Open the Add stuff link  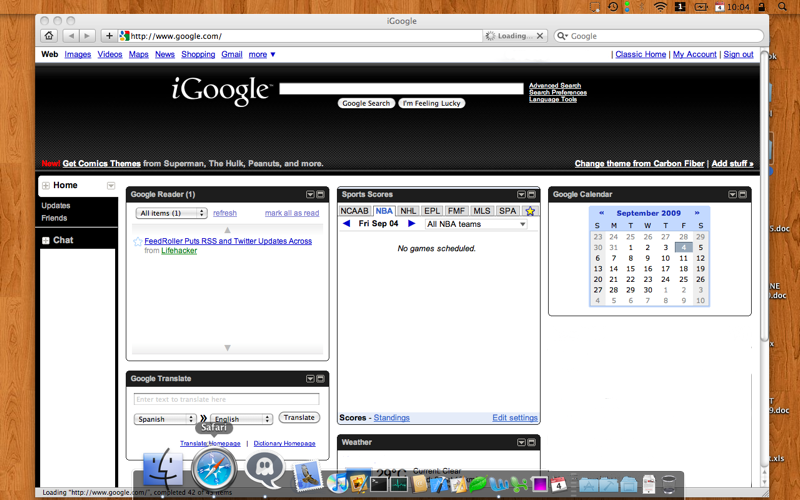coord(732,163)
